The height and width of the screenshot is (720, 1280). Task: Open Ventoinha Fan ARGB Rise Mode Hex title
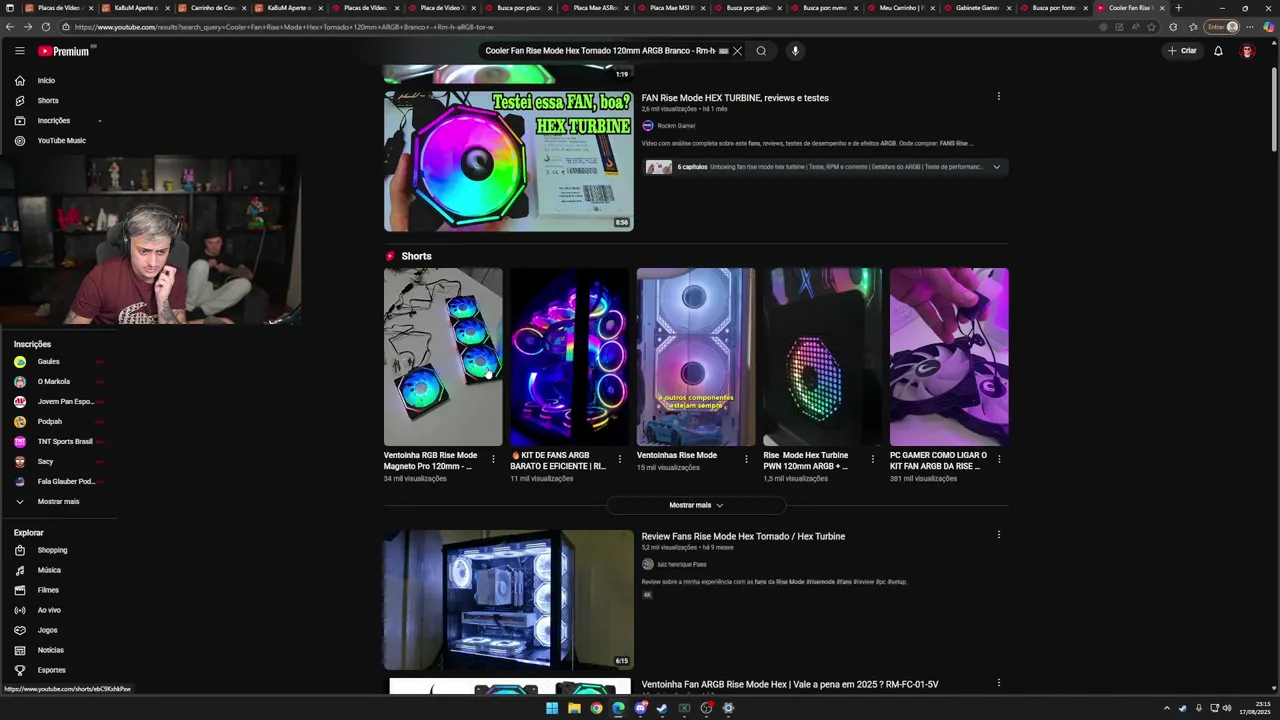(x=790, y=684)
